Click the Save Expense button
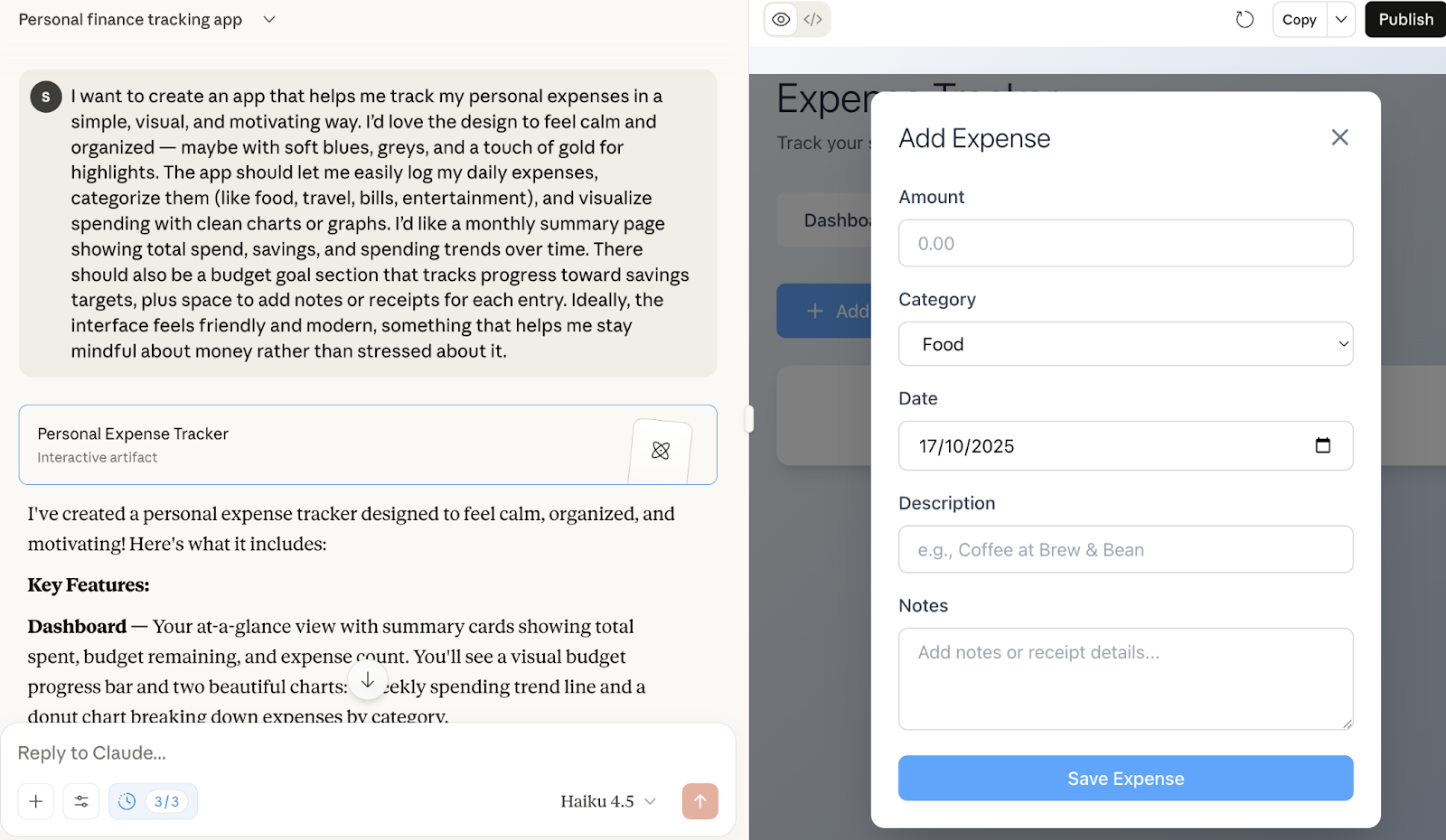 click(x=1125, y=778)
